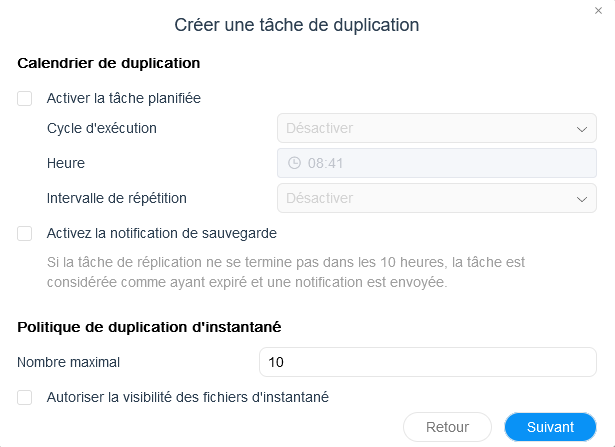615x447 pixels.
Task: Close the duplication task dialog
Action: point(598,9)
